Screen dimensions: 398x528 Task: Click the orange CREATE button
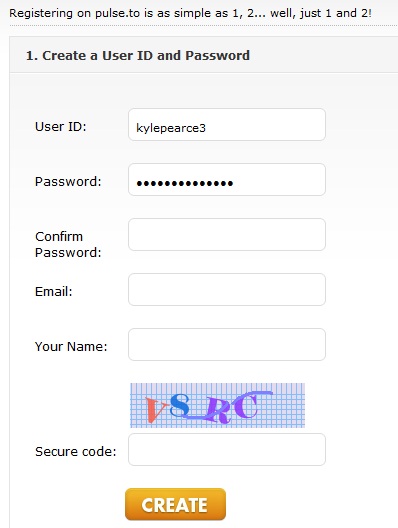click(x=175, y=504)
